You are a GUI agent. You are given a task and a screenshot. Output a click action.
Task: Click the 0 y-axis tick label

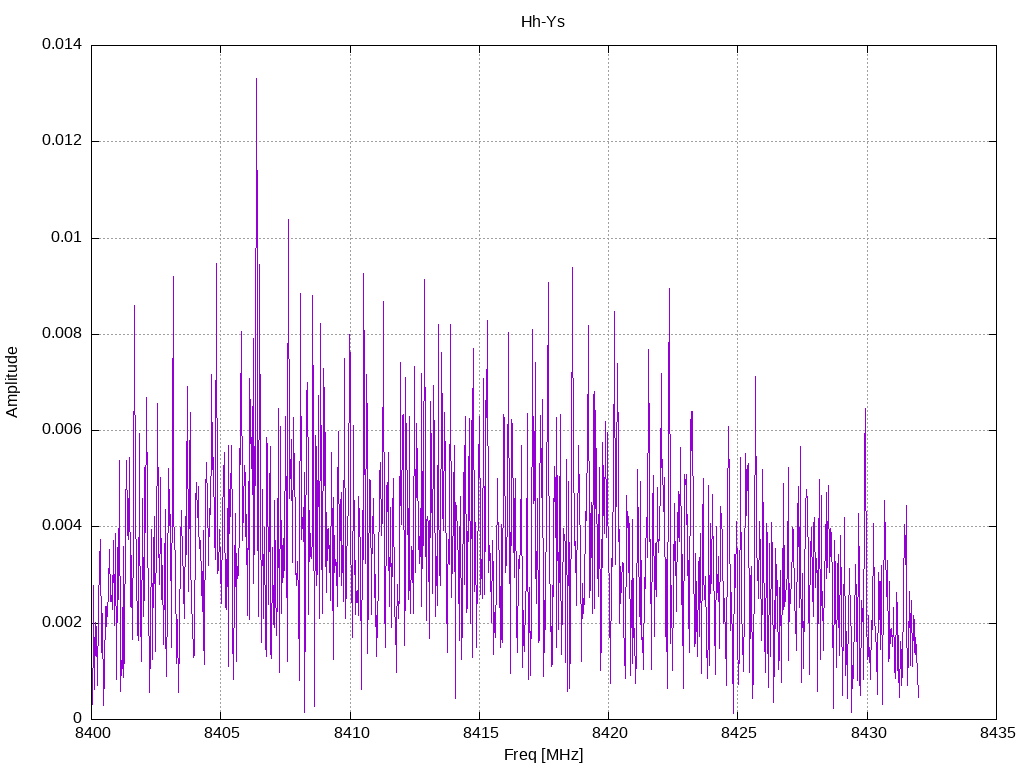tap(78, 718)
